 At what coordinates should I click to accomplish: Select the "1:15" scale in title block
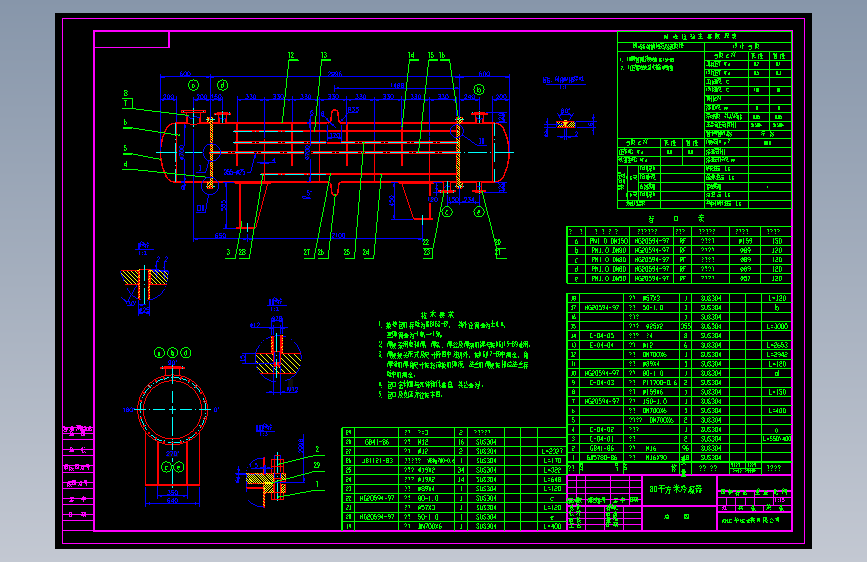[x=779, y=500]
